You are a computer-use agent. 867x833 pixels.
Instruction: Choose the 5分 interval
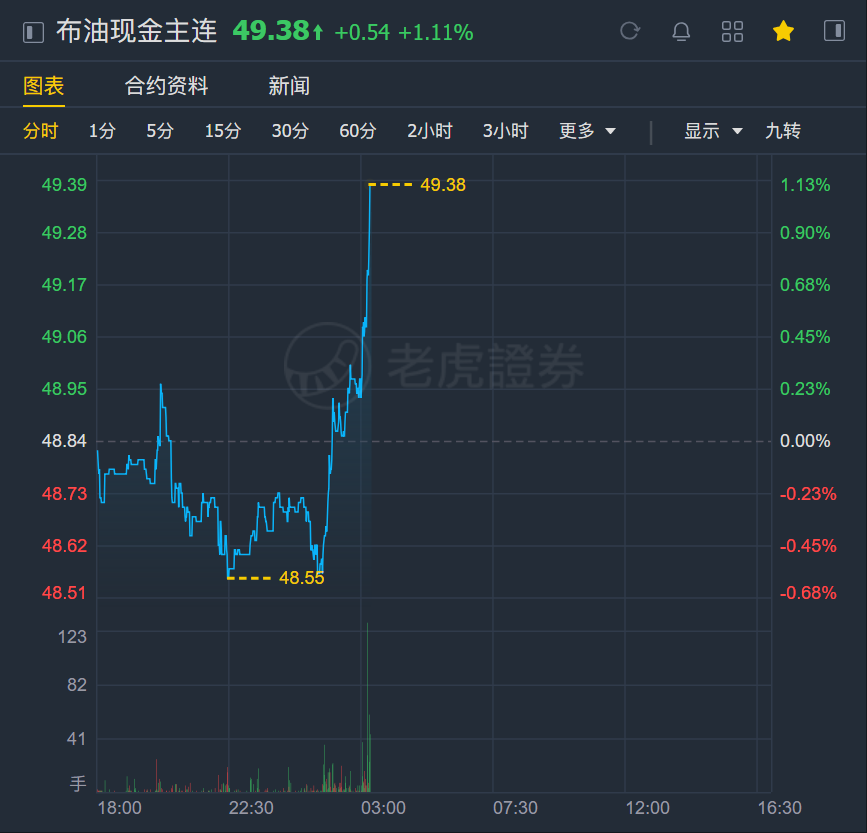point(159,131)
